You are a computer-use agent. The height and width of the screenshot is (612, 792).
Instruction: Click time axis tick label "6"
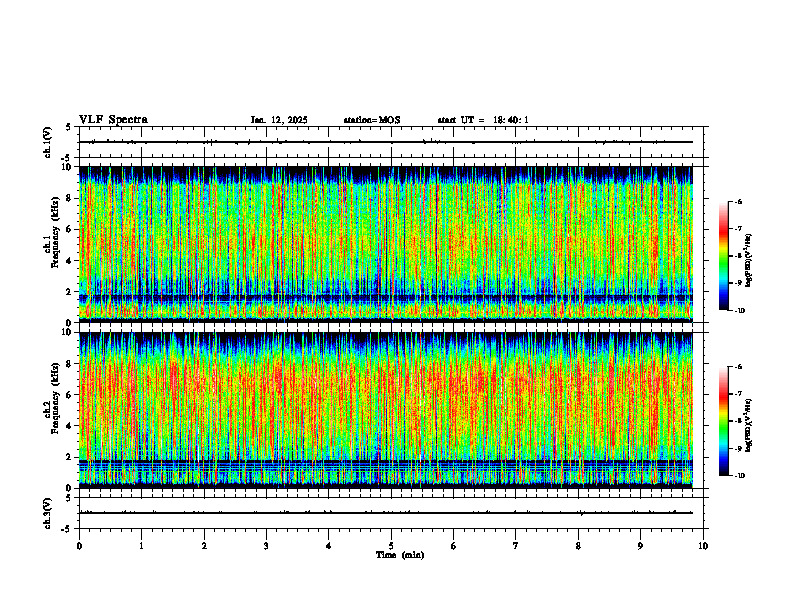click(x=454, y=546)
